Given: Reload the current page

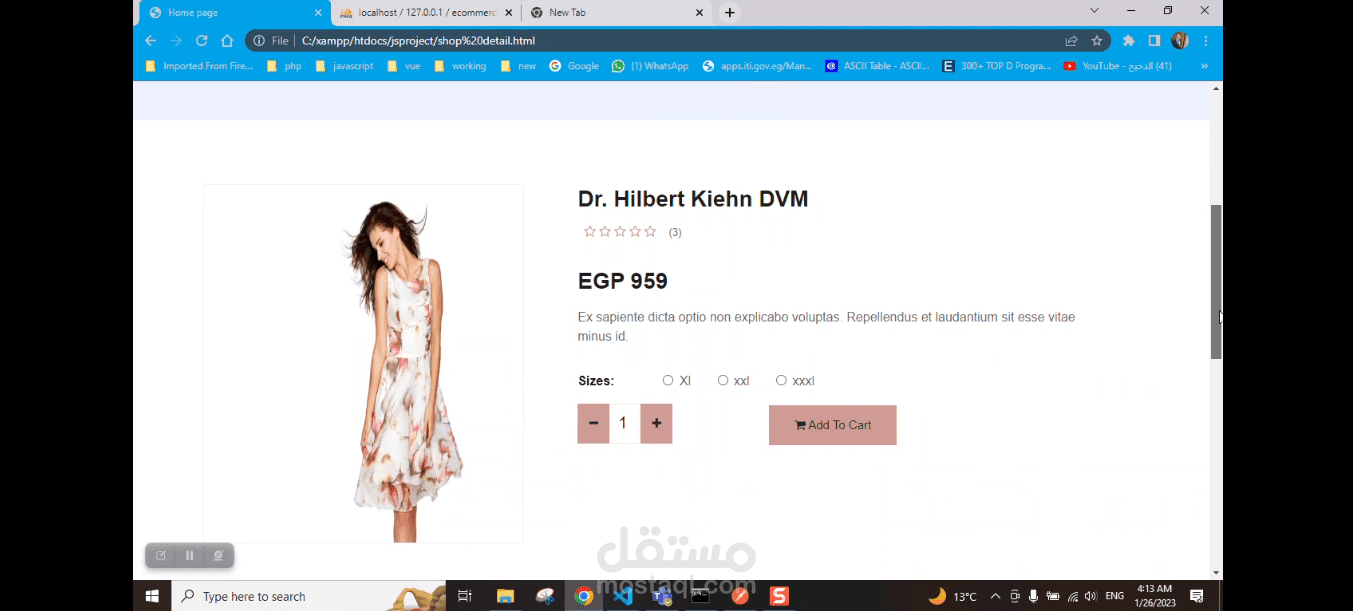Looking at the screenshot, I should 201,41.
